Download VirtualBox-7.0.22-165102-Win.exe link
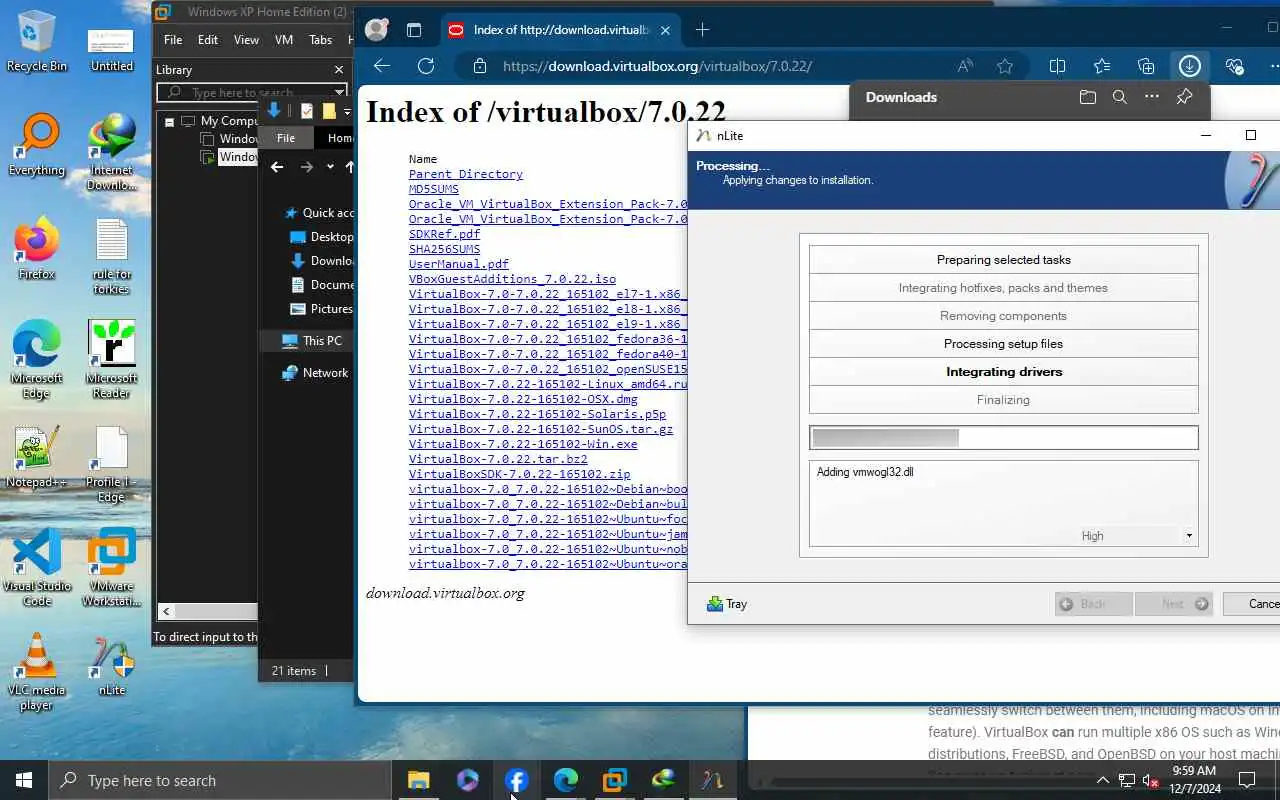 (x=523, y=444)
